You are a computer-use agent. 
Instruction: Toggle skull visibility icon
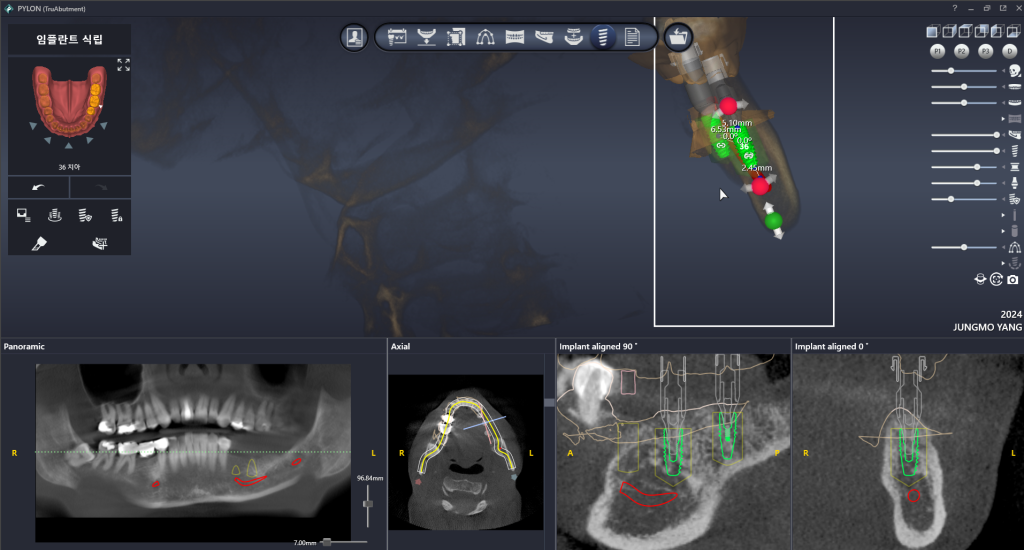1015,71
